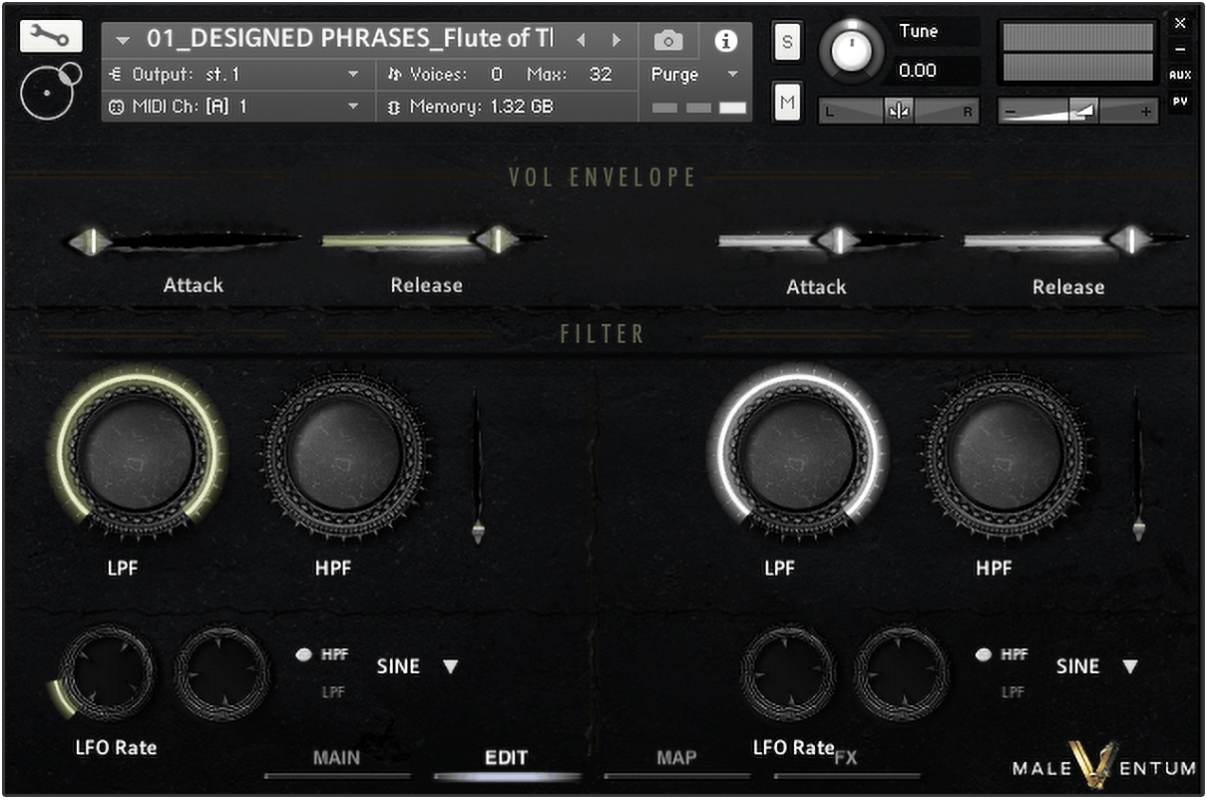The image size is (1207, 800).
Task: Select the previous preset arrow
Action: [582, 40]
